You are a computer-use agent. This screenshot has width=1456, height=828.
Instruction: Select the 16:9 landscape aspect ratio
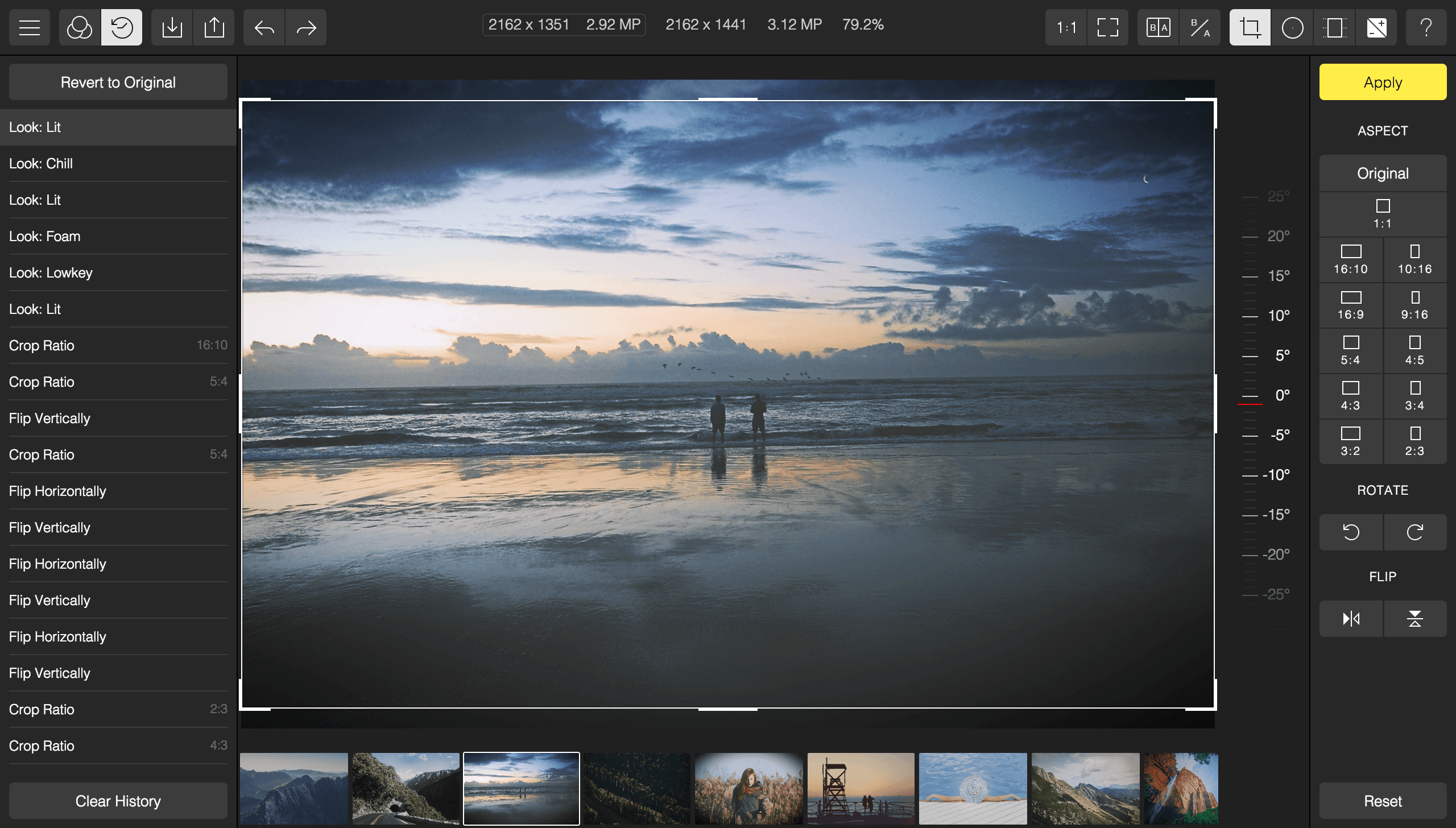pyautogui.click(x=1350, y=305)
